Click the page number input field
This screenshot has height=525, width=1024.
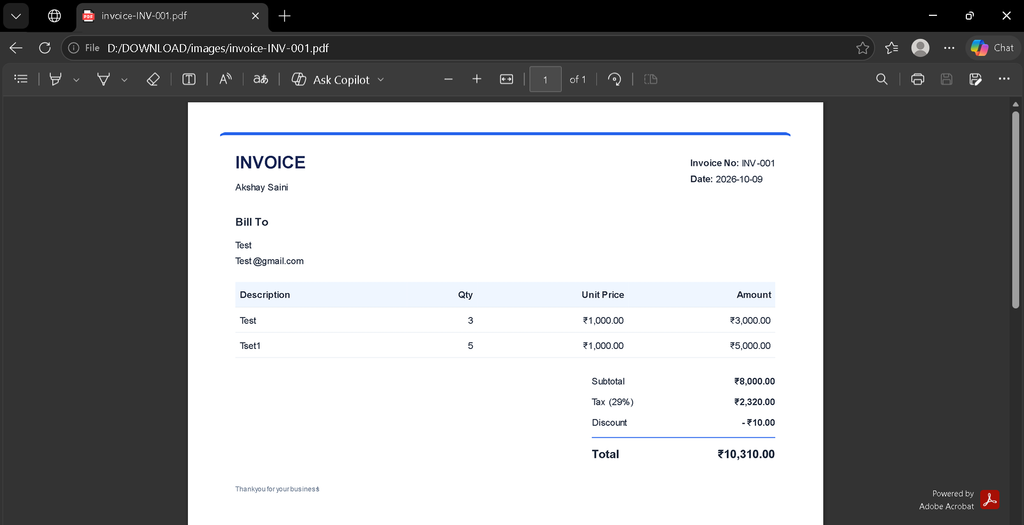tap(545, 80)
